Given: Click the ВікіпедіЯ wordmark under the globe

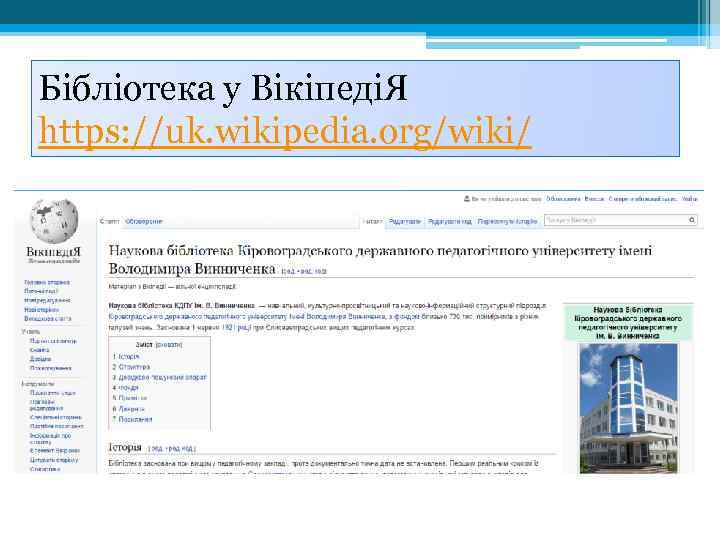Looking at the screenshot, I should coord(54,252).
